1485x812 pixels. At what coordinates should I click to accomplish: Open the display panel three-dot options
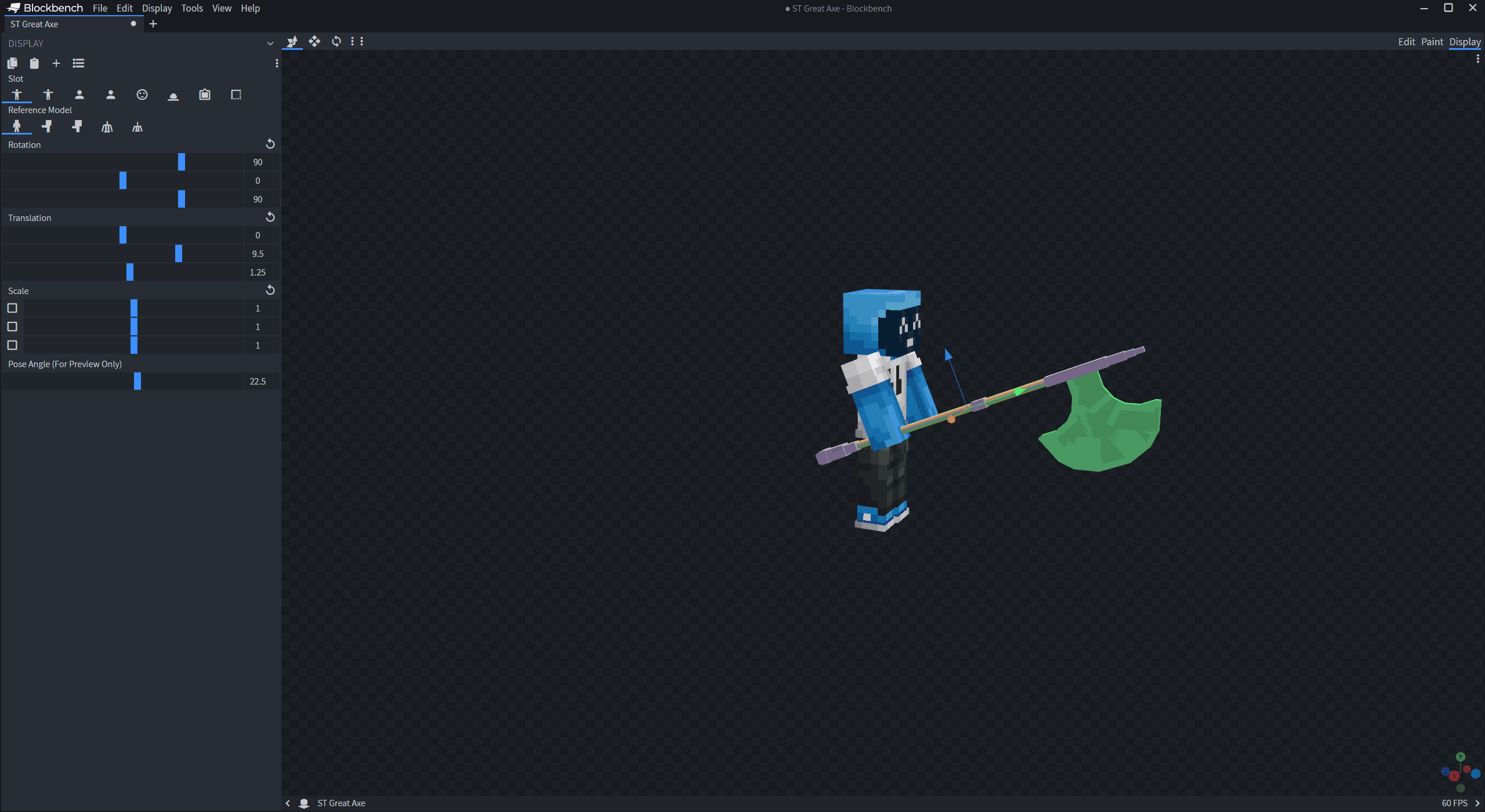[x=277, y=63]
